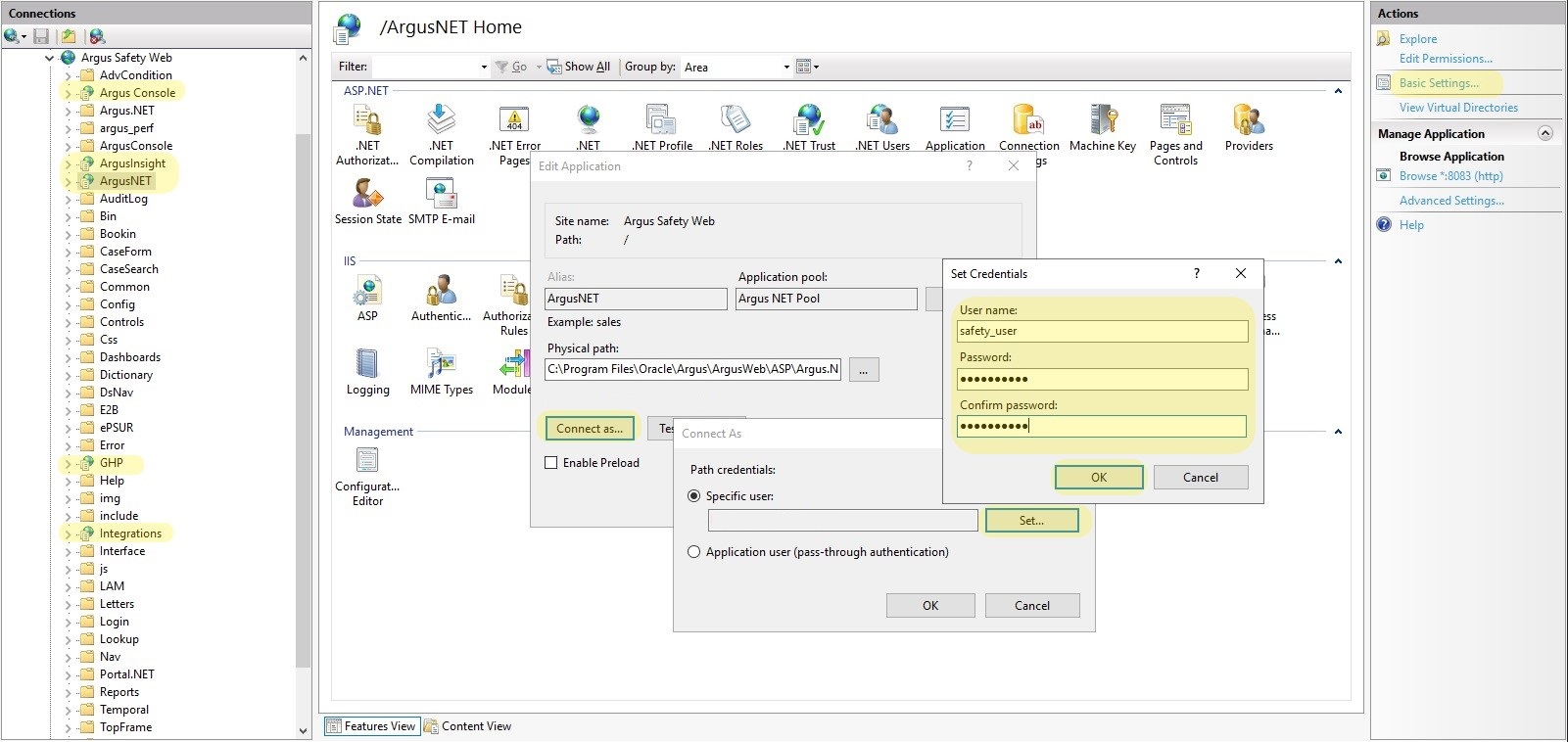This screenshot has width=1568, height=742.
Task: Click the Up one level toolbar icon
Action: [x=69, y=36]
